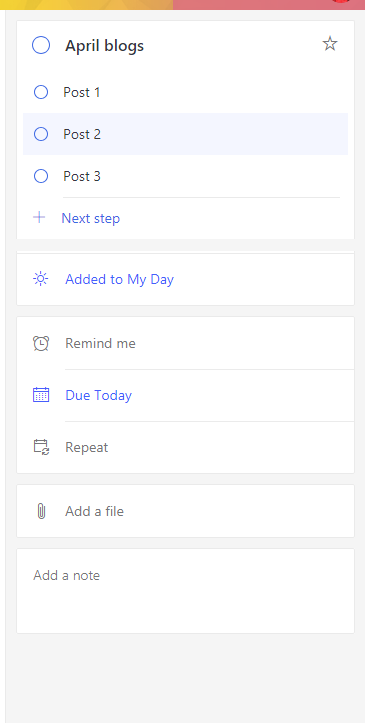Select the Post 3 step text
The height and width of the screenshot is (723, 365).
tap(82, 176)
